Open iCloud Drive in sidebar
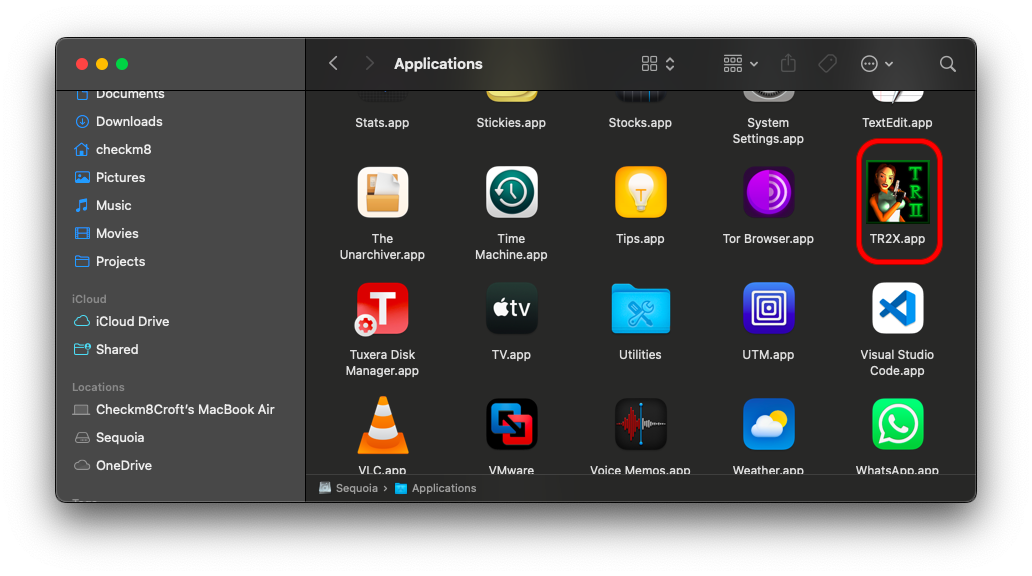The image size is (1032, 576). coord(132,321)
